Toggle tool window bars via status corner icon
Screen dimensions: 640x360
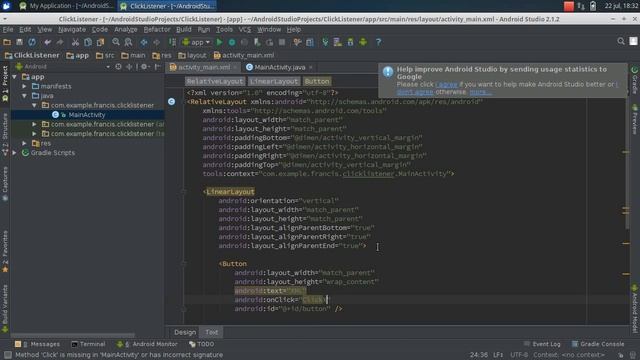pos(7,355)
